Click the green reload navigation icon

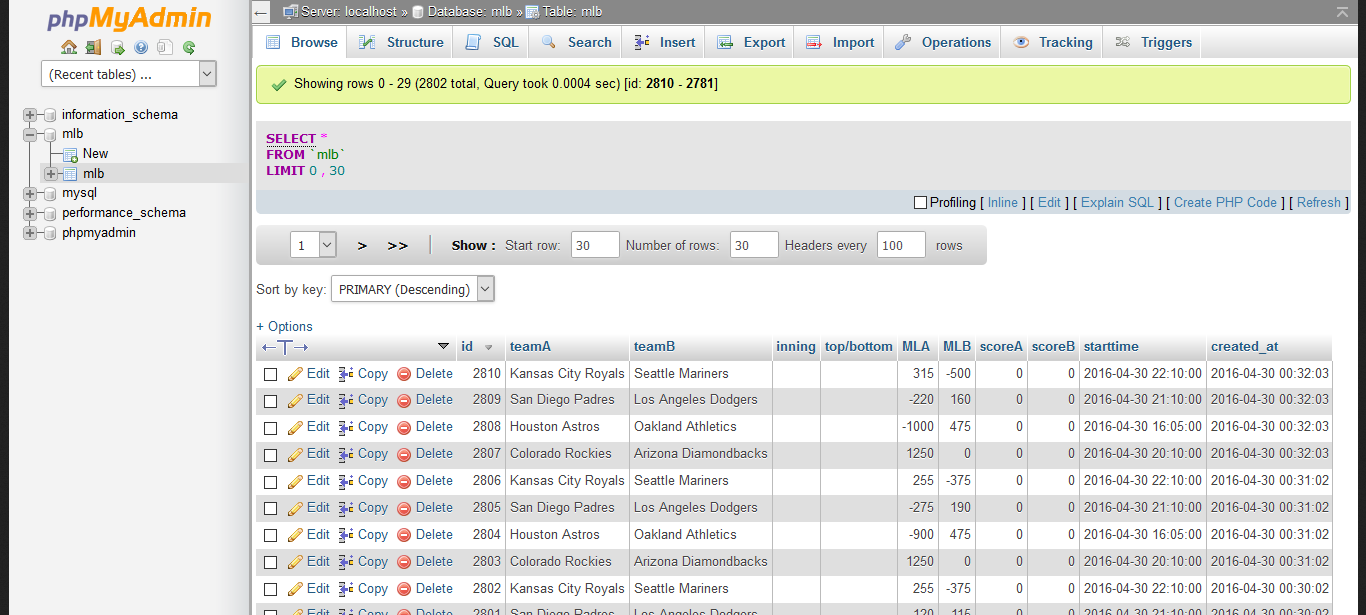pos(189,47)
